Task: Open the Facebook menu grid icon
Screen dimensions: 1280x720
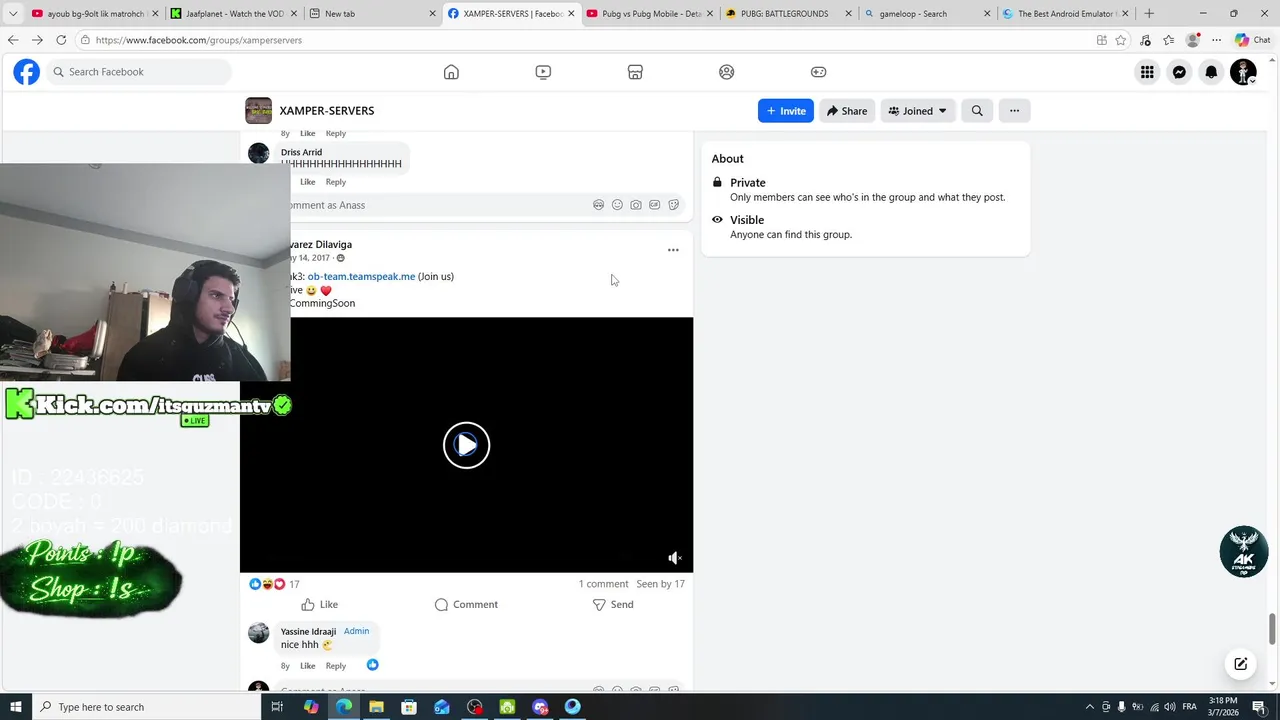Action: click(x=1147, y=72)
